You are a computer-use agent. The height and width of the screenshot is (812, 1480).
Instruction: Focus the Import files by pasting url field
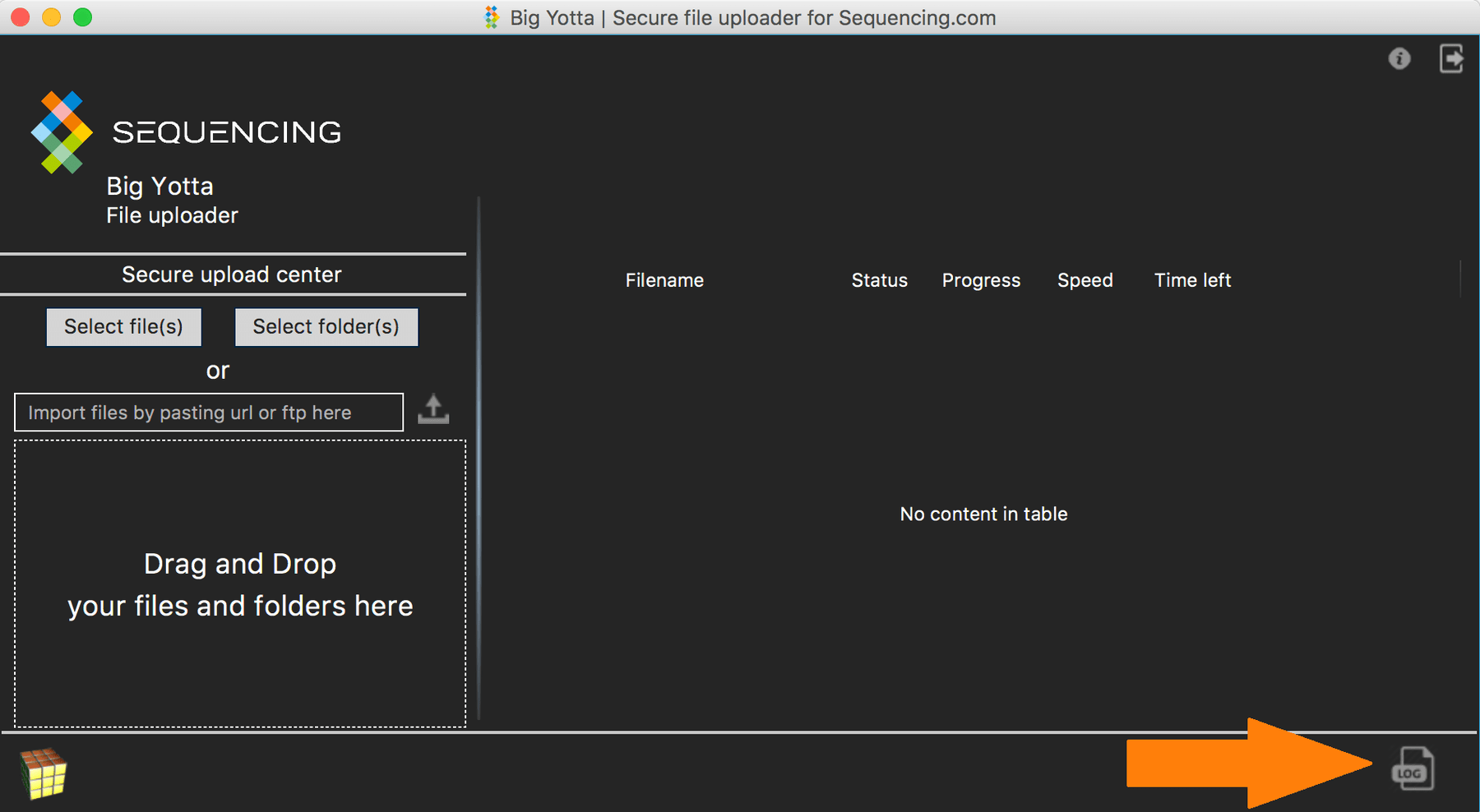[209, 413]
